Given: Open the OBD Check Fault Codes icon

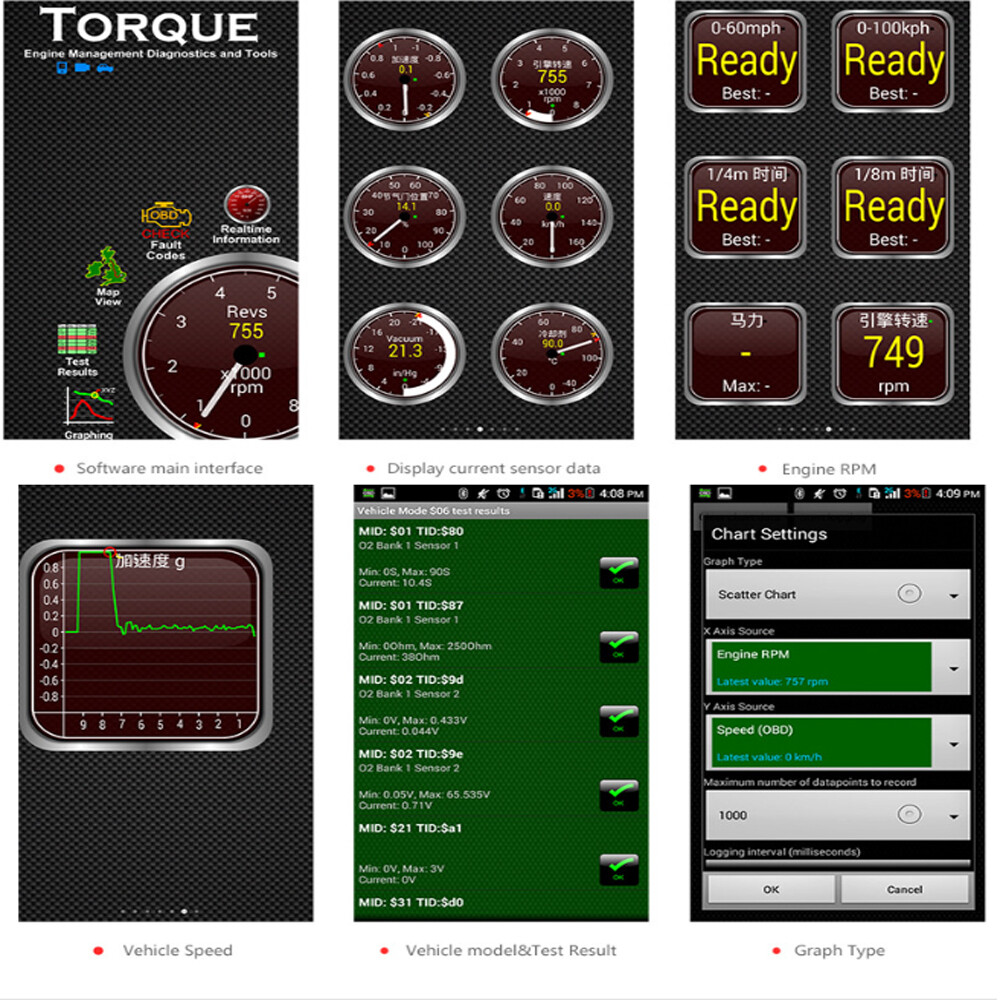Looking at the screenshot, I should [166, 228].
